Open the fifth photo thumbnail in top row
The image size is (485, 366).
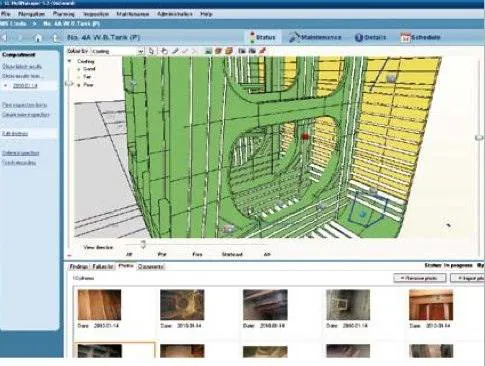[431, 305]
